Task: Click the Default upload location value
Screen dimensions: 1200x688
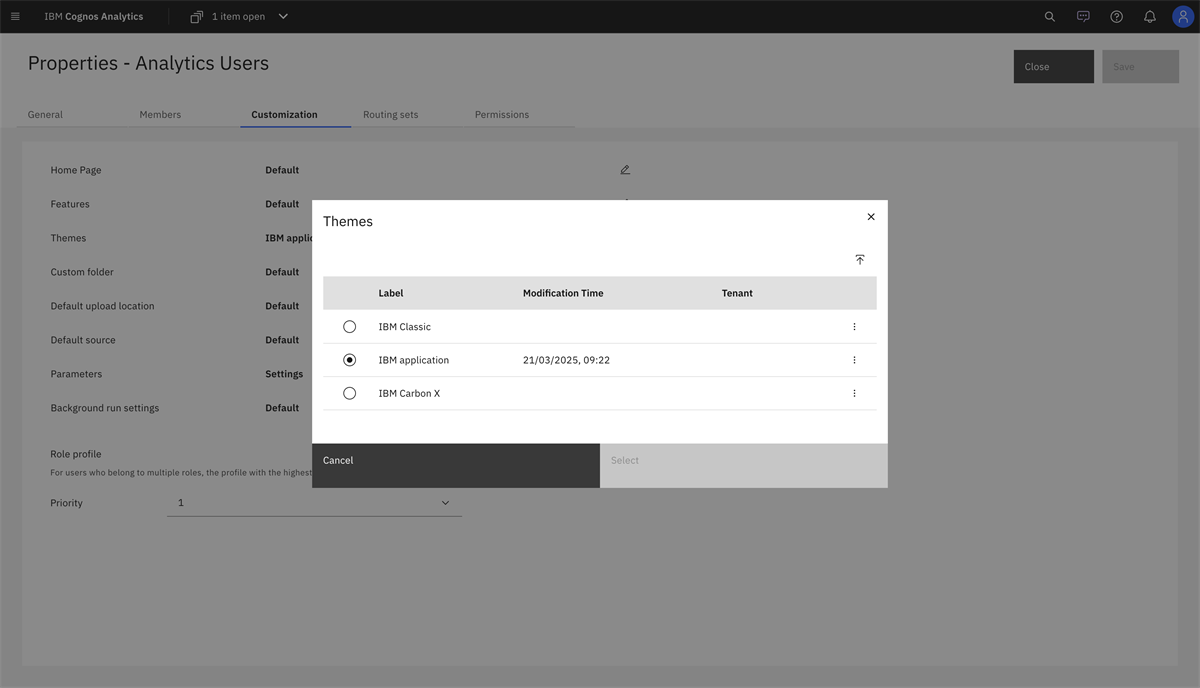Action: click(282, 306)
